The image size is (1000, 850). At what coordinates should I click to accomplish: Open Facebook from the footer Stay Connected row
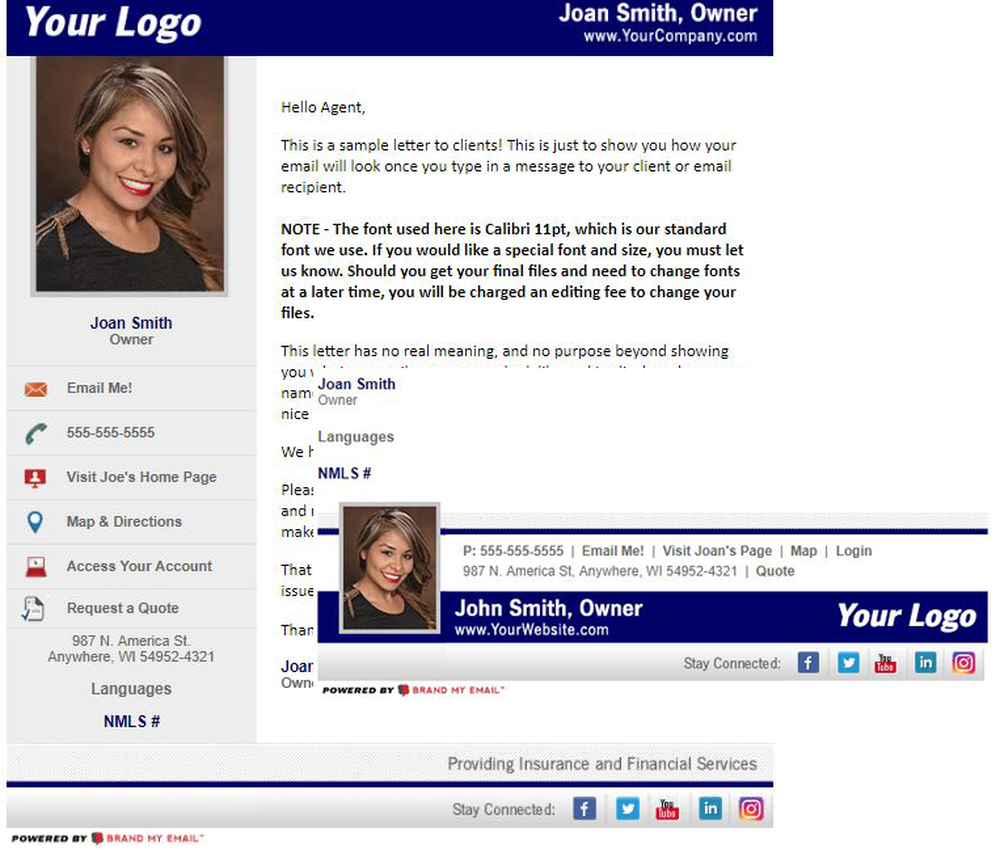584,809
